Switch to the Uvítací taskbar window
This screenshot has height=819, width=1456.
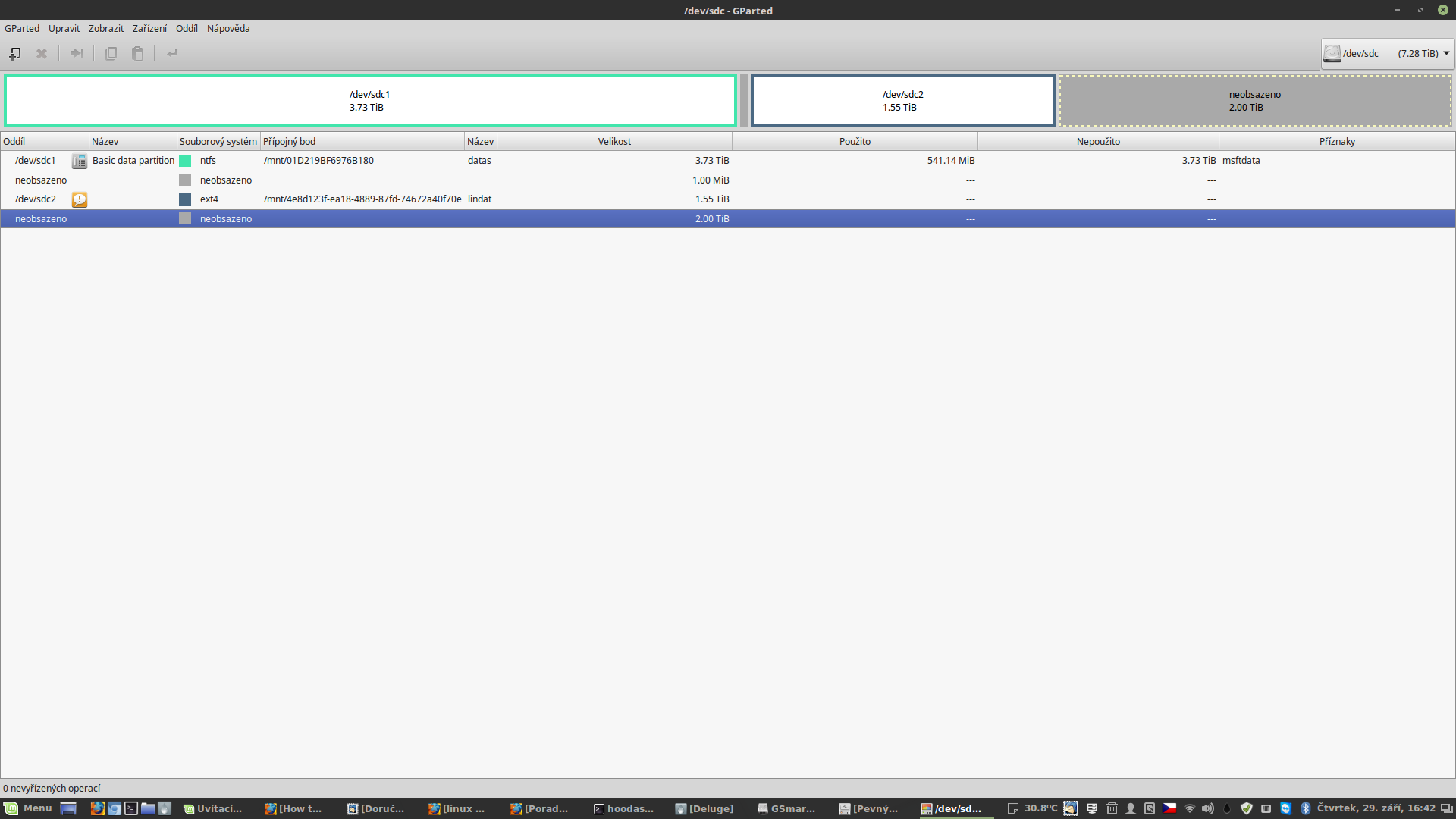click(213, 808)
